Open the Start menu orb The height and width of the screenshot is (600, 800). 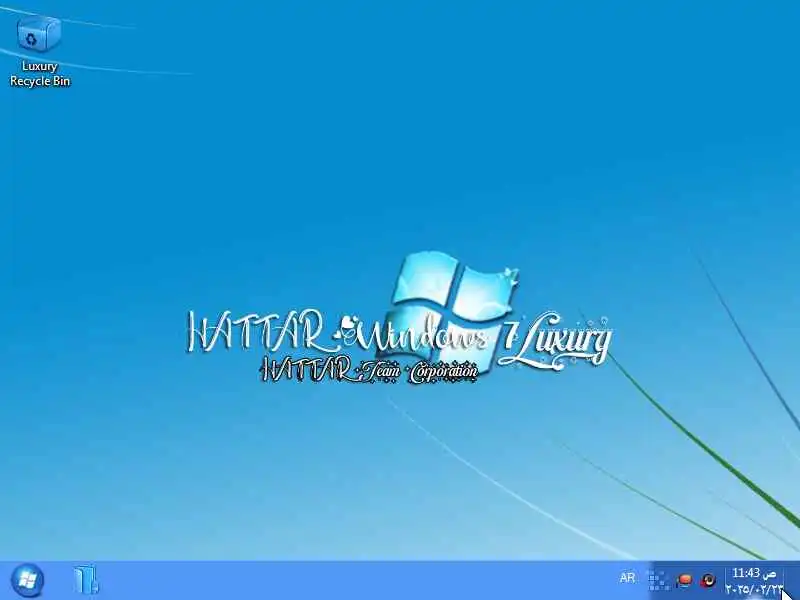(x=27, y=580)
